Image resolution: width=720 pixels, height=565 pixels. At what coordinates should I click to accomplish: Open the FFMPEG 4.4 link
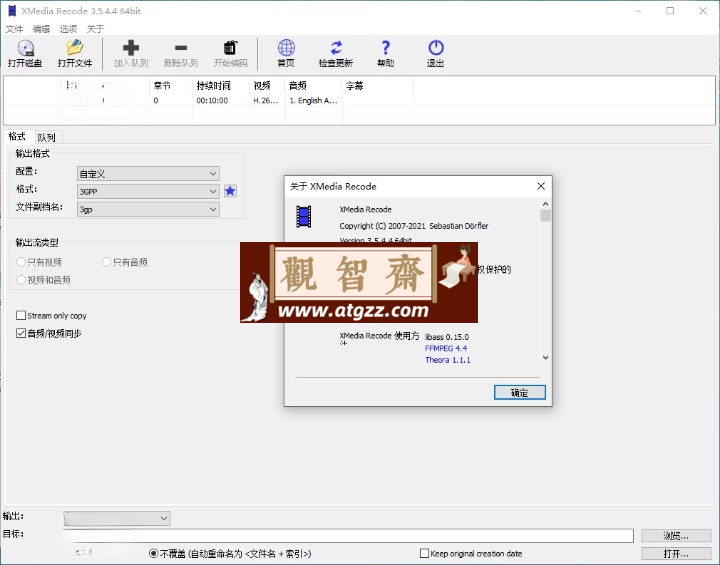click(x=446, y=348)
